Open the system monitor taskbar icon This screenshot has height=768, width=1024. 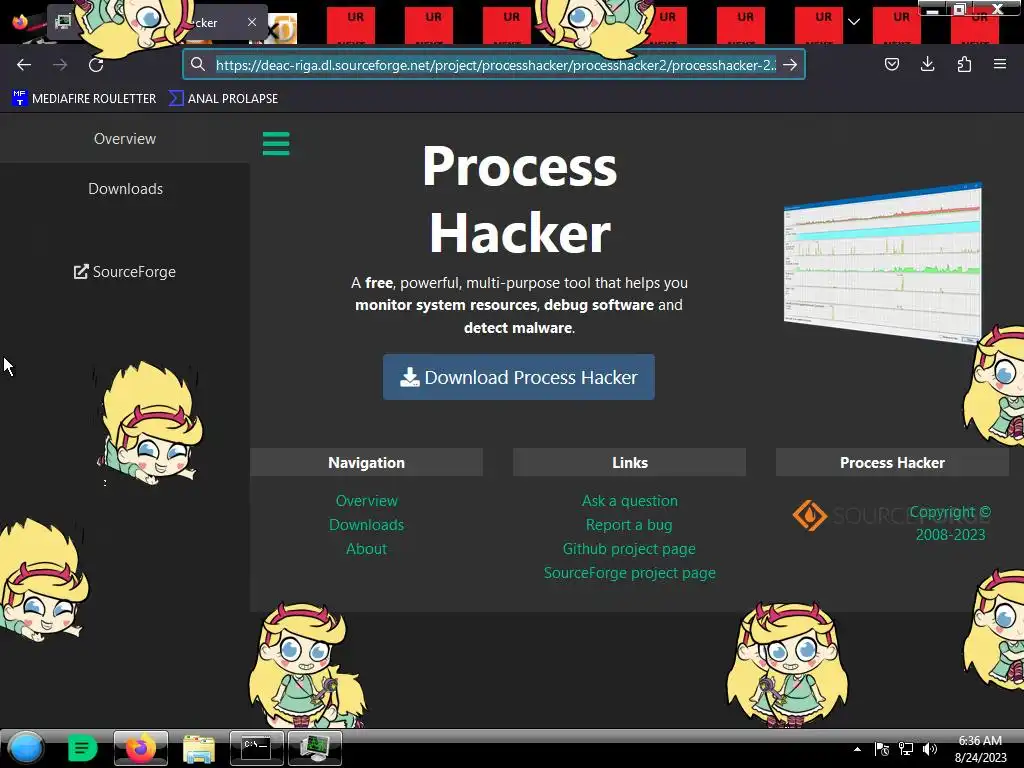[x=315, y=748]
